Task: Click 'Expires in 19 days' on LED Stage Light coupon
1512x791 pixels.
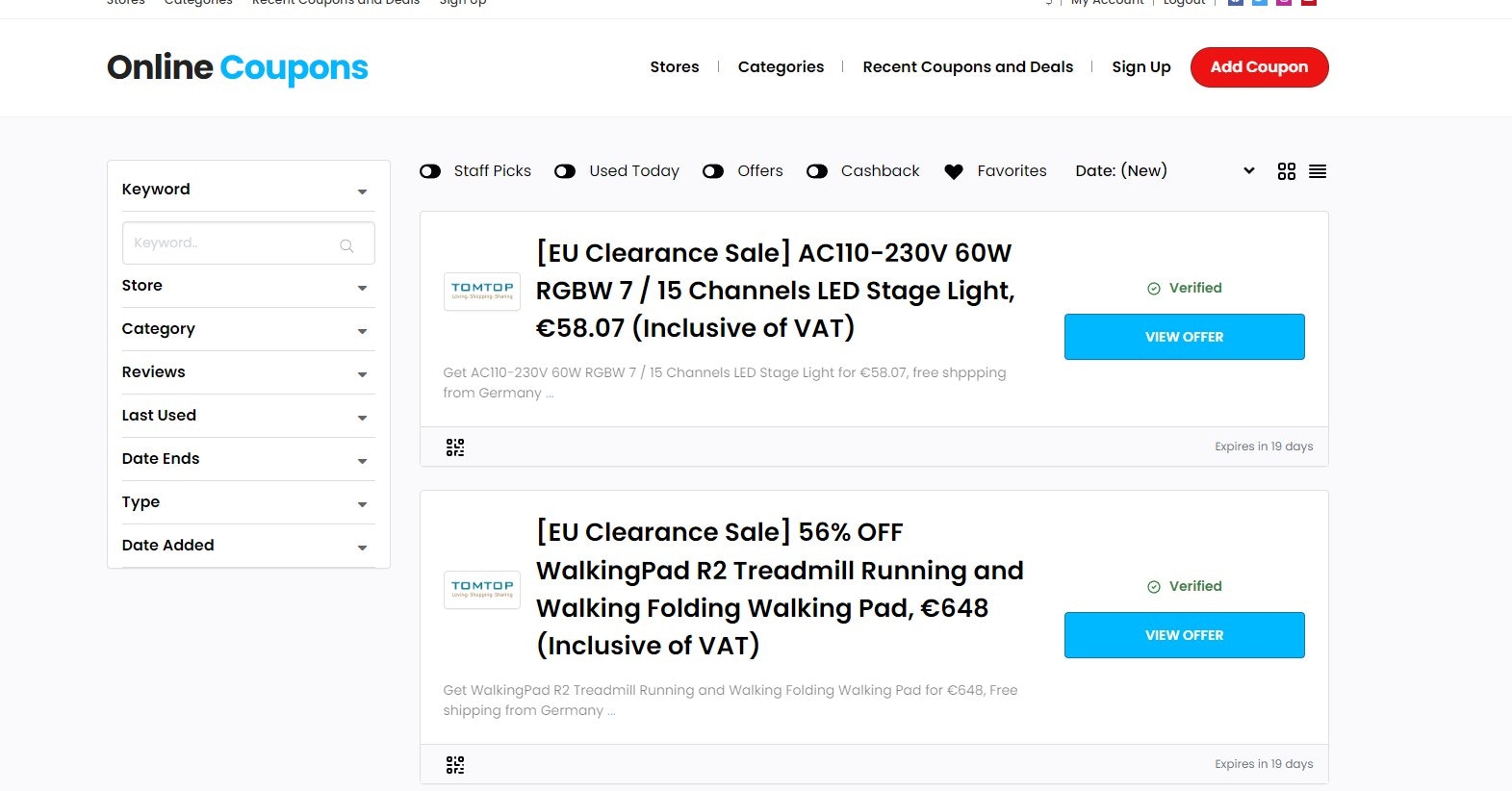Action: pos(1264,447)
